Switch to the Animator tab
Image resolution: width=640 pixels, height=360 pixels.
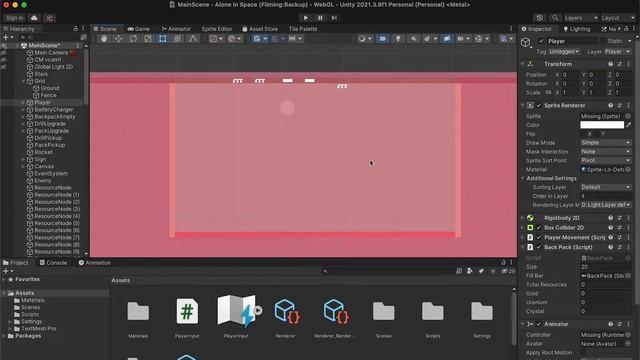coord(176,29)
